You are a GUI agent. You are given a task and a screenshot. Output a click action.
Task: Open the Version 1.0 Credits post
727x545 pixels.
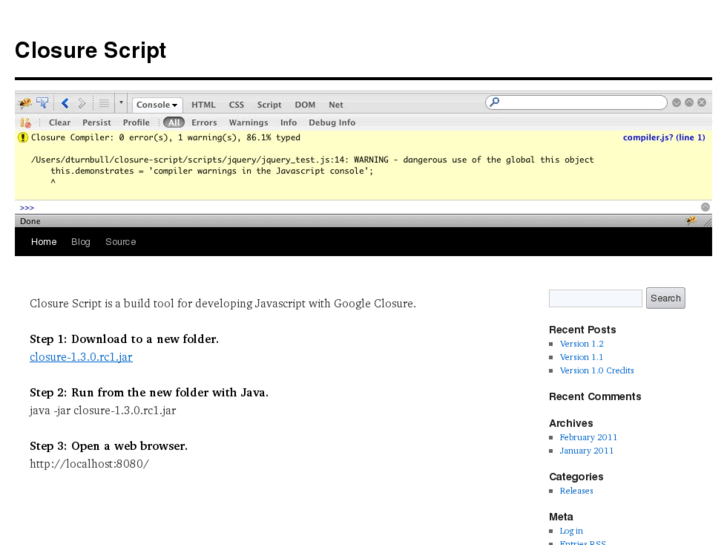point(597,371)
